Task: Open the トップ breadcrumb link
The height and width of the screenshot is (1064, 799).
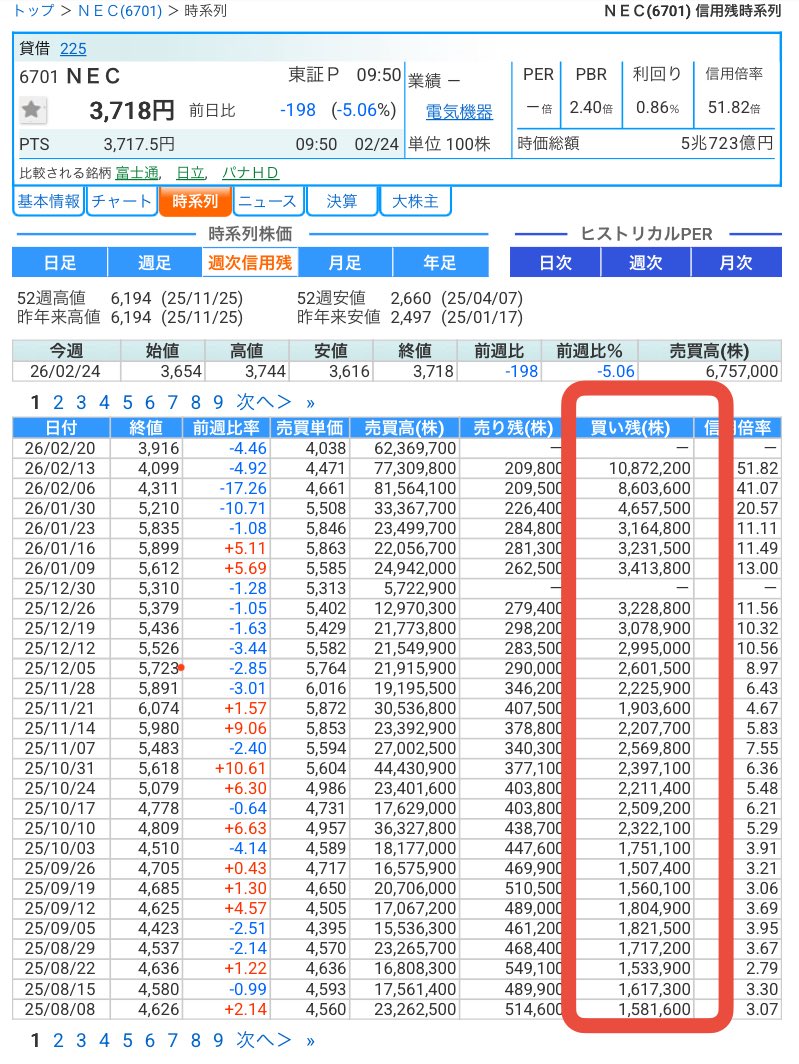Action: pyautogui.click(x=34, y=11)
